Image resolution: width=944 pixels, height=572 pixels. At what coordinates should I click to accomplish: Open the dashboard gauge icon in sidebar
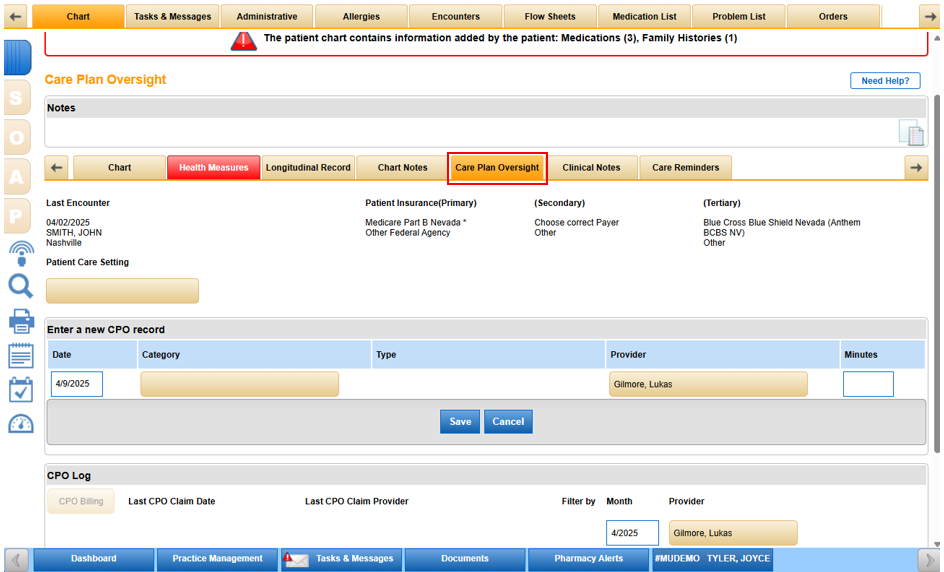coord(20,423)
